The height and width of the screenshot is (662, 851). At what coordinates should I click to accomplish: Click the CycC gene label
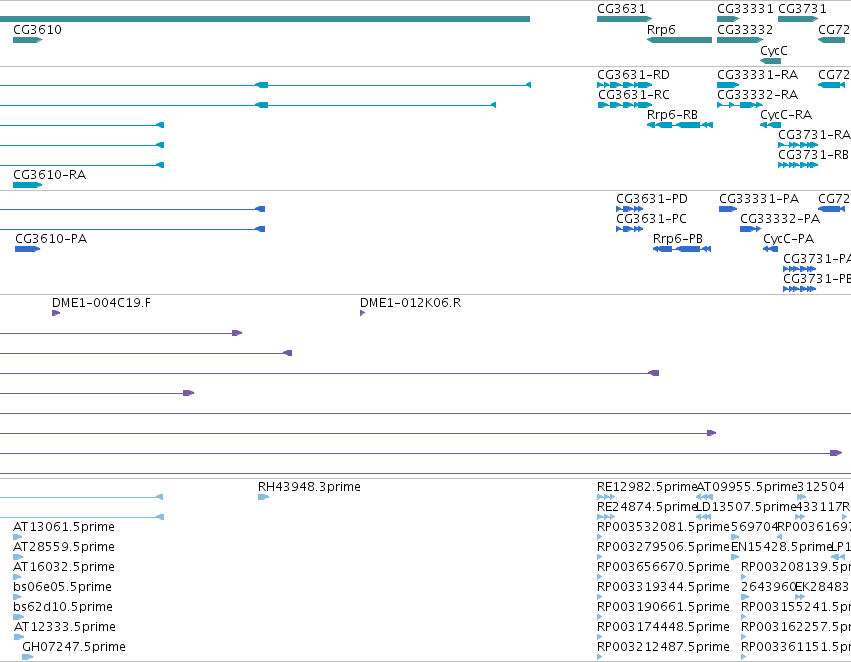click(773, 50)
